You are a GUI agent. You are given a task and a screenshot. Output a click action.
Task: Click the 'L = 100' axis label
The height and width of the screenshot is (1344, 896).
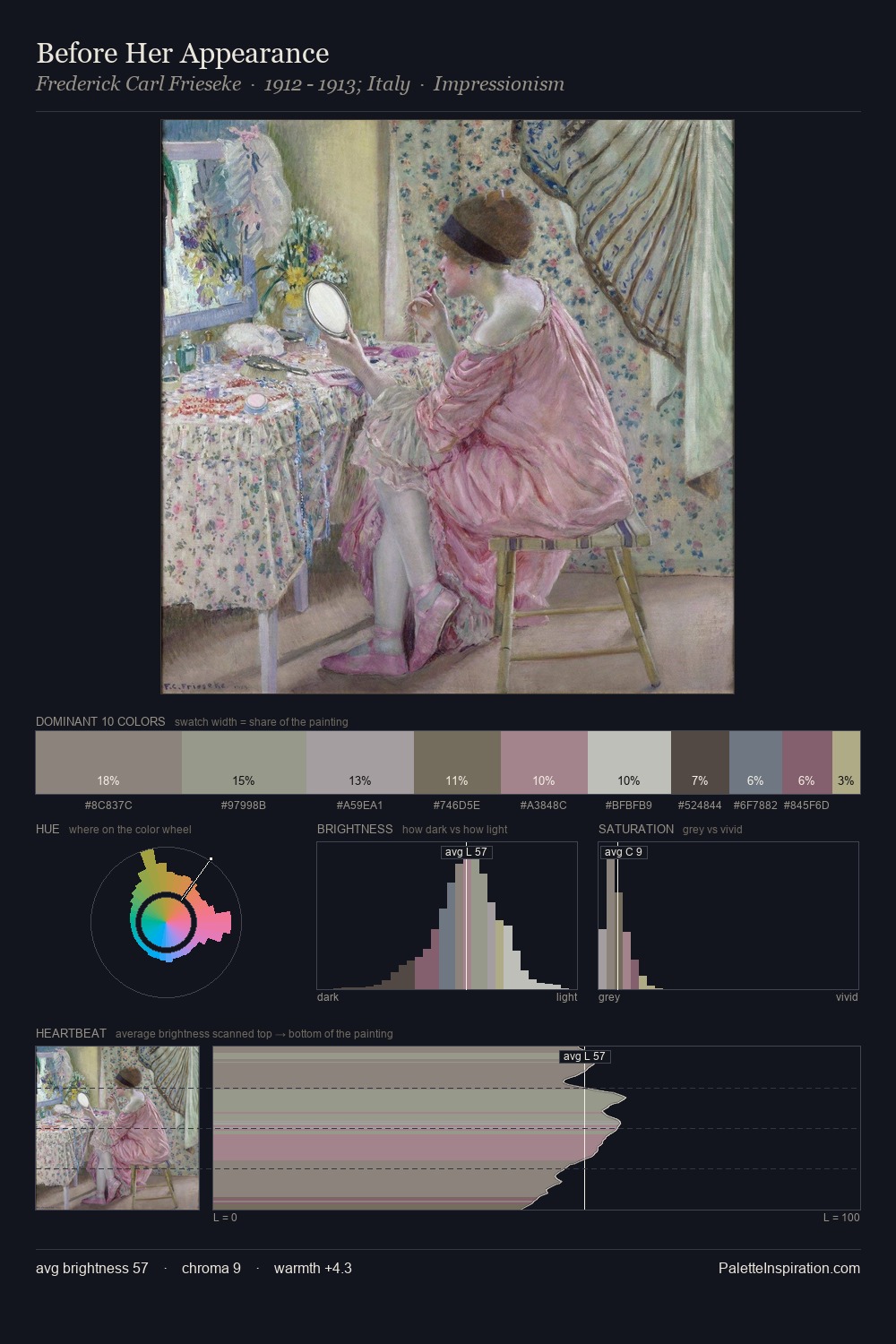[841, 1218]
